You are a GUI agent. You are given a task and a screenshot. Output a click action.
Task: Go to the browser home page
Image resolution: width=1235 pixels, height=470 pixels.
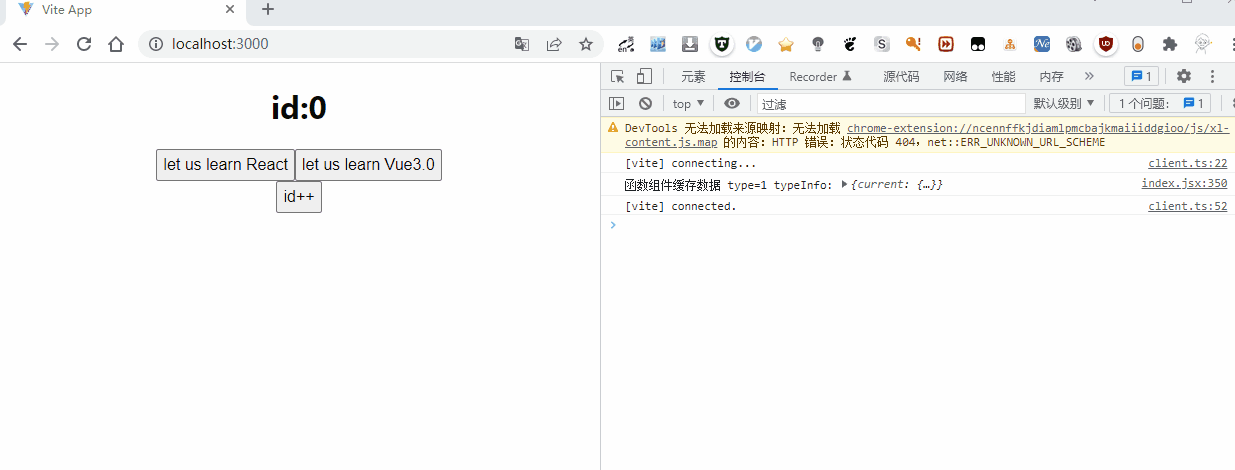click(x=116, y=44)
